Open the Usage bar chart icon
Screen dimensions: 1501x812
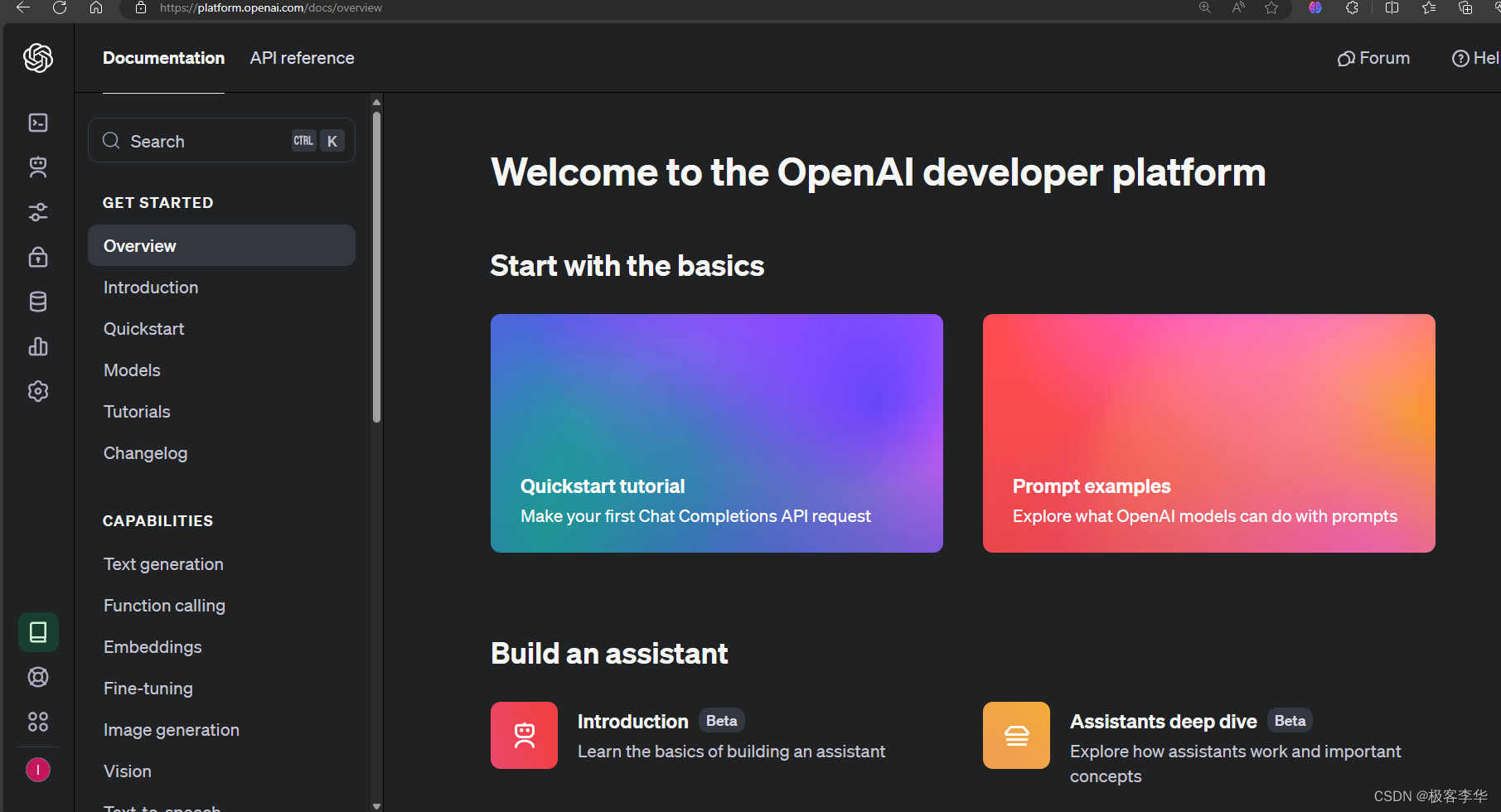coord(38,346)
